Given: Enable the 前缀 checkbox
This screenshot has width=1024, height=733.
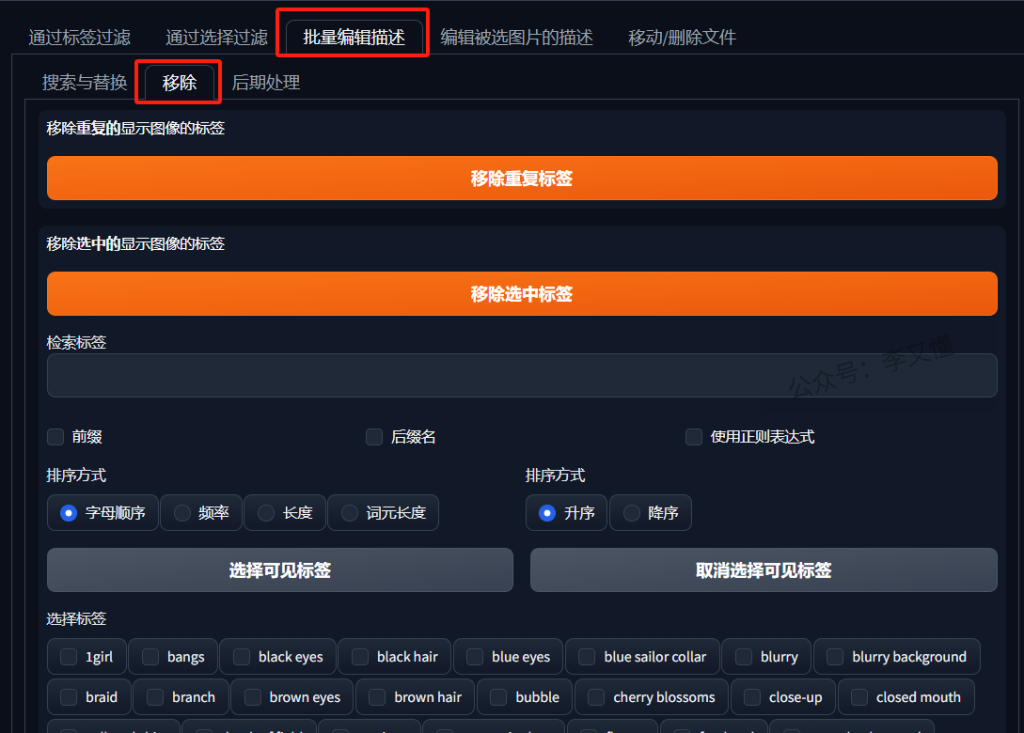Looking at the screenshot, I should click(x=56, y=437).
